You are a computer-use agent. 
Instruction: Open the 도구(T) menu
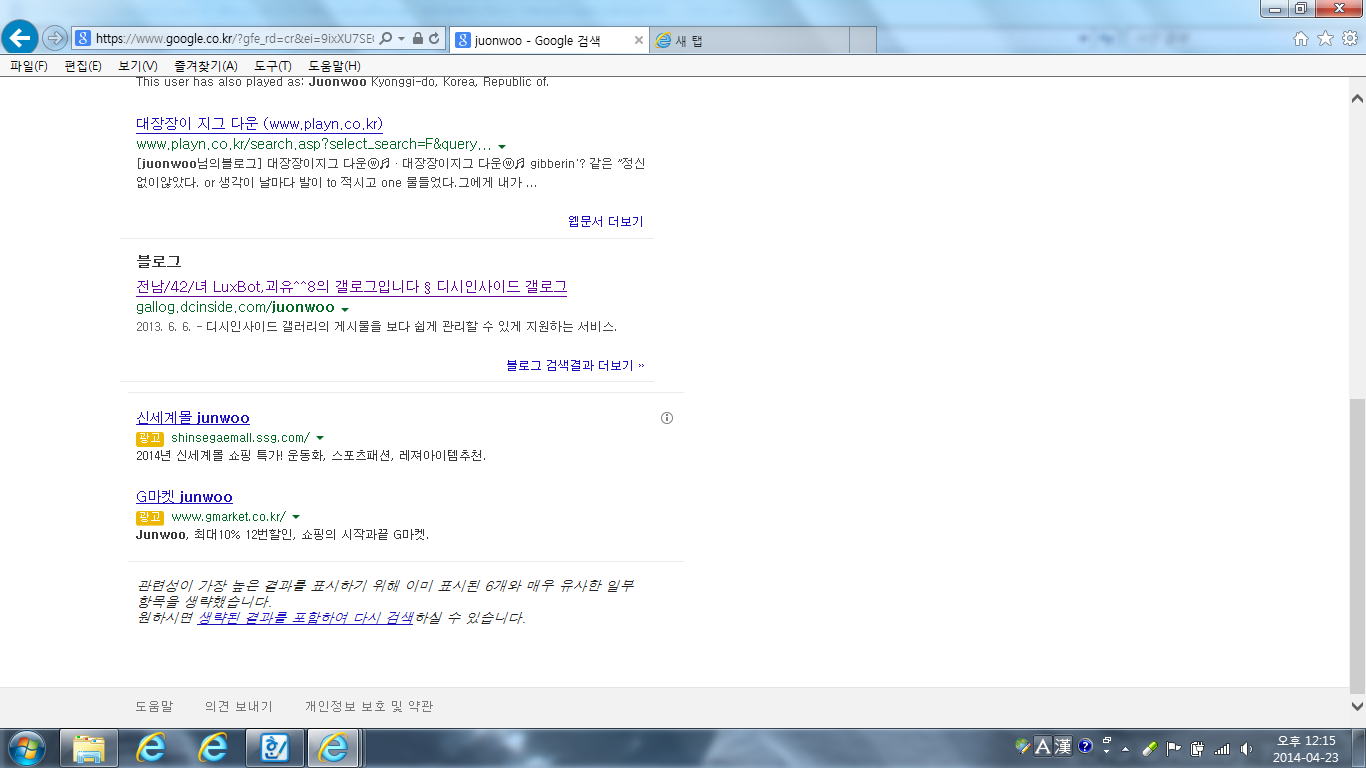point(272,66)
